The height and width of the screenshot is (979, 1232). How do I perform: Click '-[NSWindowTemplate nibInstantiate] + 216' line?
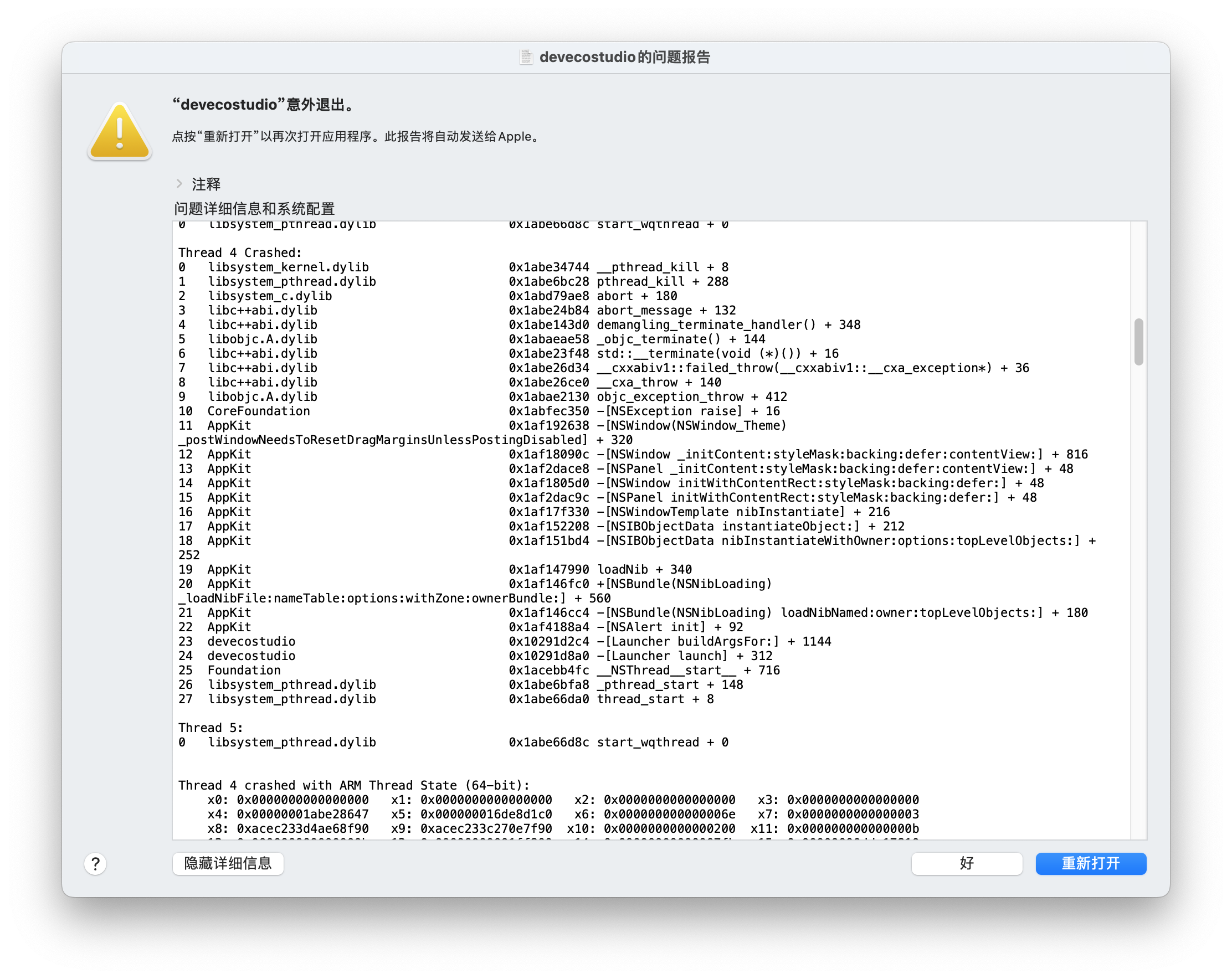coord(533,512)
